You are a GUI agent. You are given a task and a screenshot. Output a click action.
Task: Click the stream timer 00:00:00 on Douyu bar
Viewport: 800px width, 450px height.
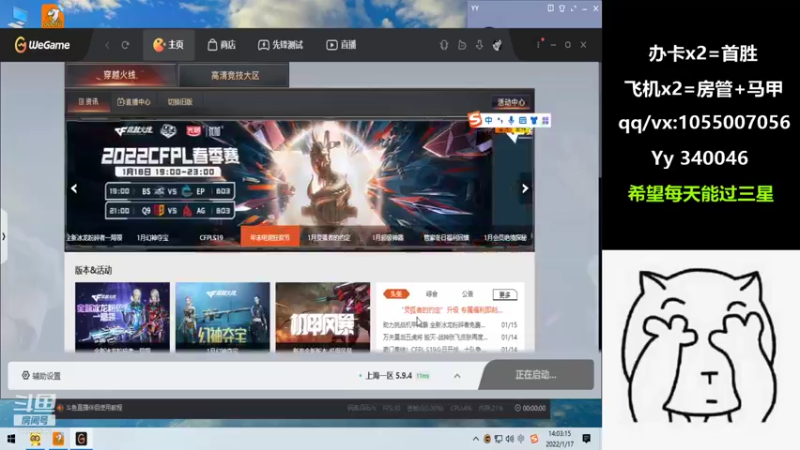[530, 408]
